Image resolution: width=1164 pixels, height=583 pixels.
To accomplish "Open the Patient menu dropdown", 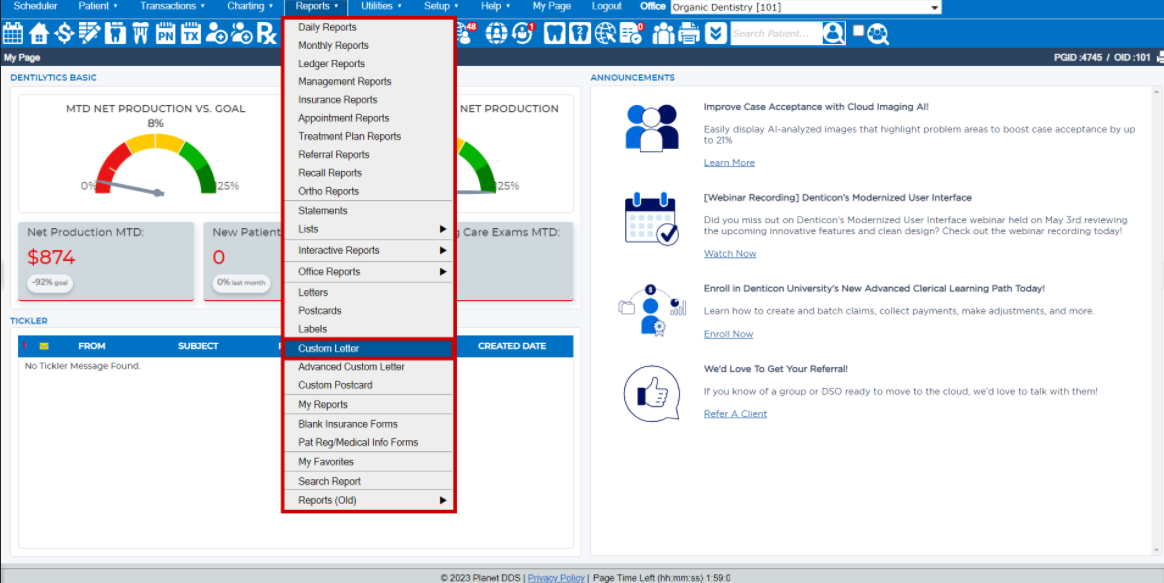I will pos(98,6).
